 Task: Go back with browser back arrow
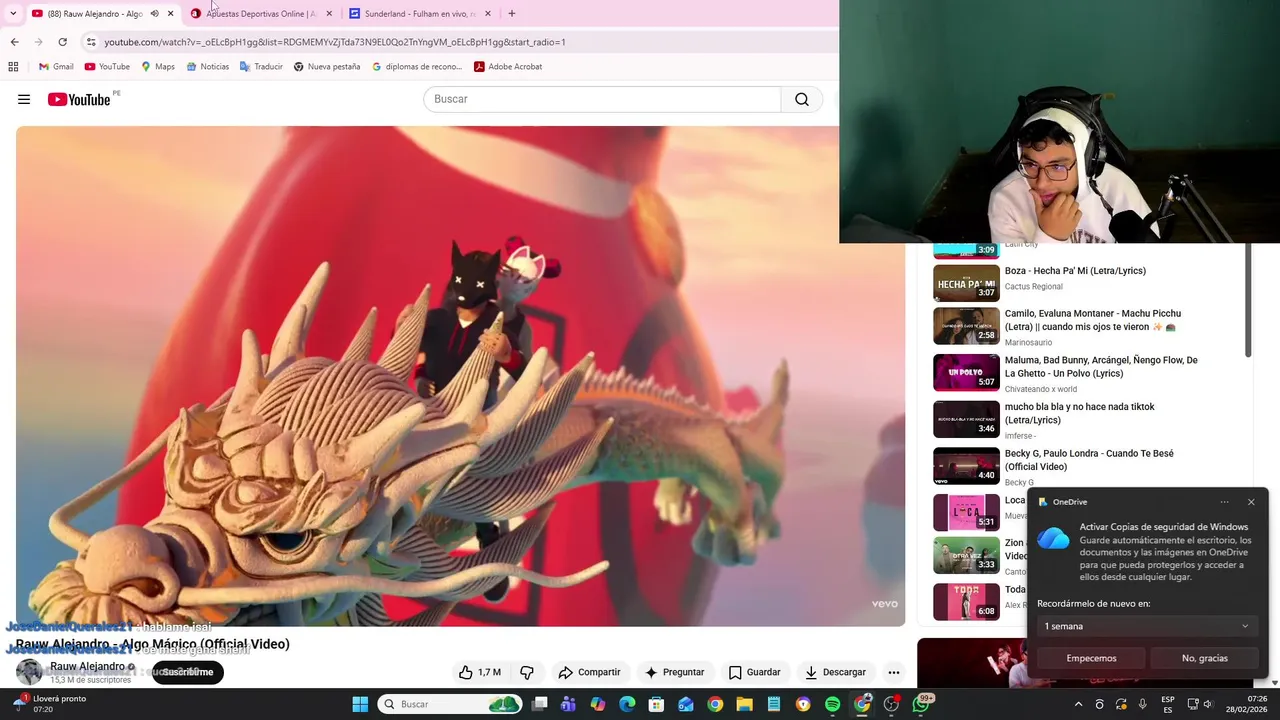pyautogui.click(x=14, y=42)
